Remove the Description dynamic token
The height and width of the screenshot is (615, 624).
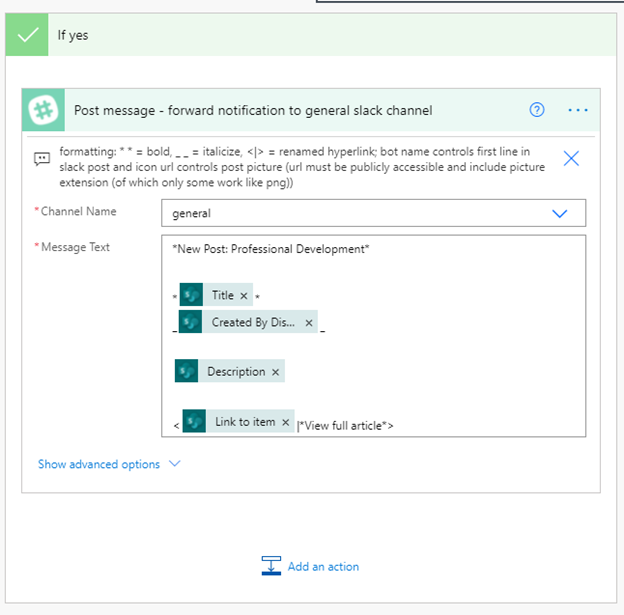(x=275, y=372)
